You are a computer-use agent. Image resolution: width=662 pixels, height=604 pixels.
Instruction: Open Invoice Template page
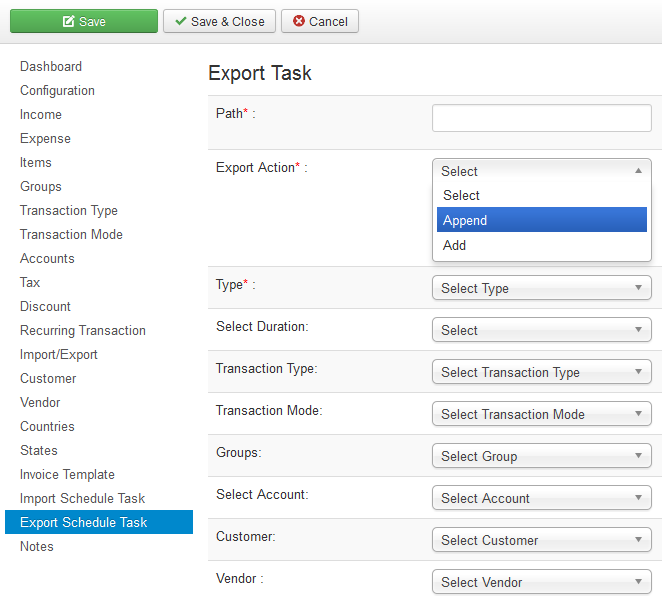67,474
